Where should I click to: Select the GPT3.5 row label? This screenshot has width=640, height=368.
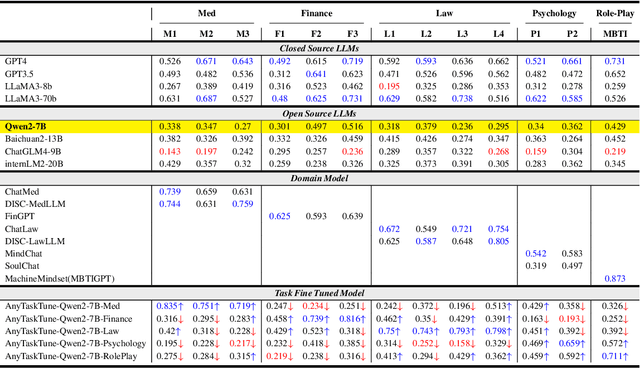pos(19,74)
